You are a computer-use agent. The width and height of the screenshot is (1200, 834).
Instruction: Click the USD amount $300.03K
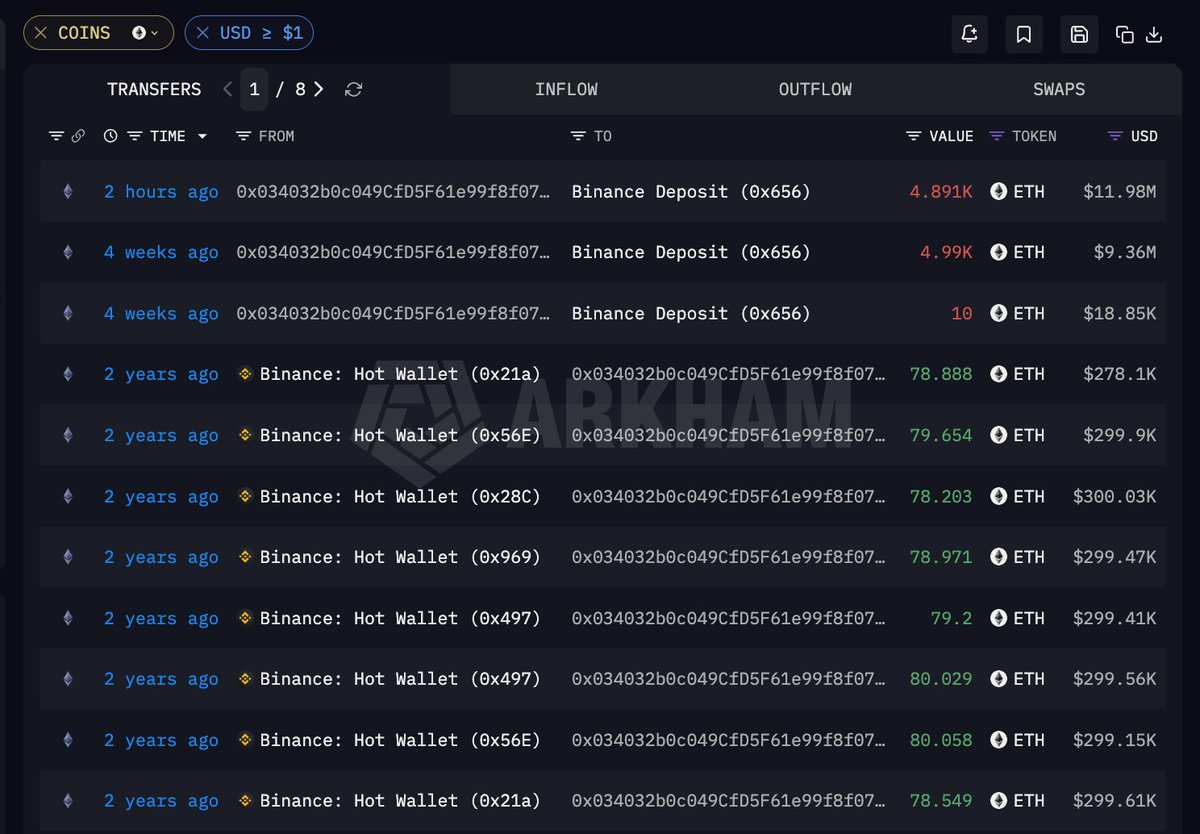coord(1114,496)
